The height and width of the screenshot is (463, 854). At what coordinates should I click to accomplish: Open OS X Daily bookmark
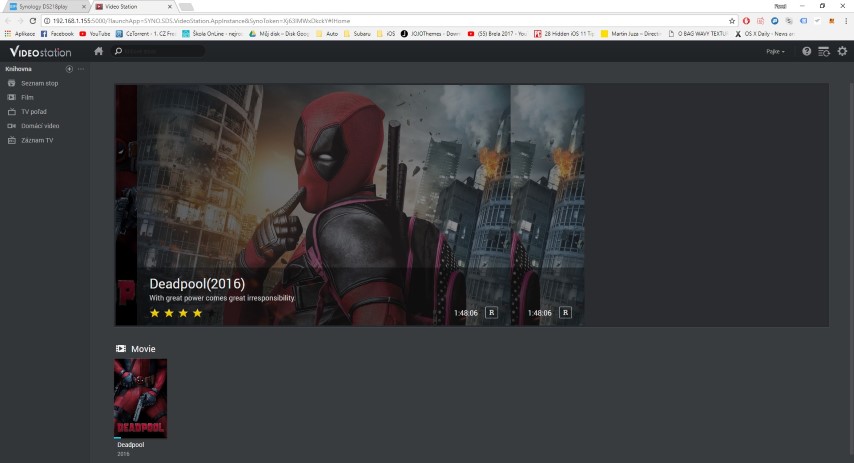[765, 34]
